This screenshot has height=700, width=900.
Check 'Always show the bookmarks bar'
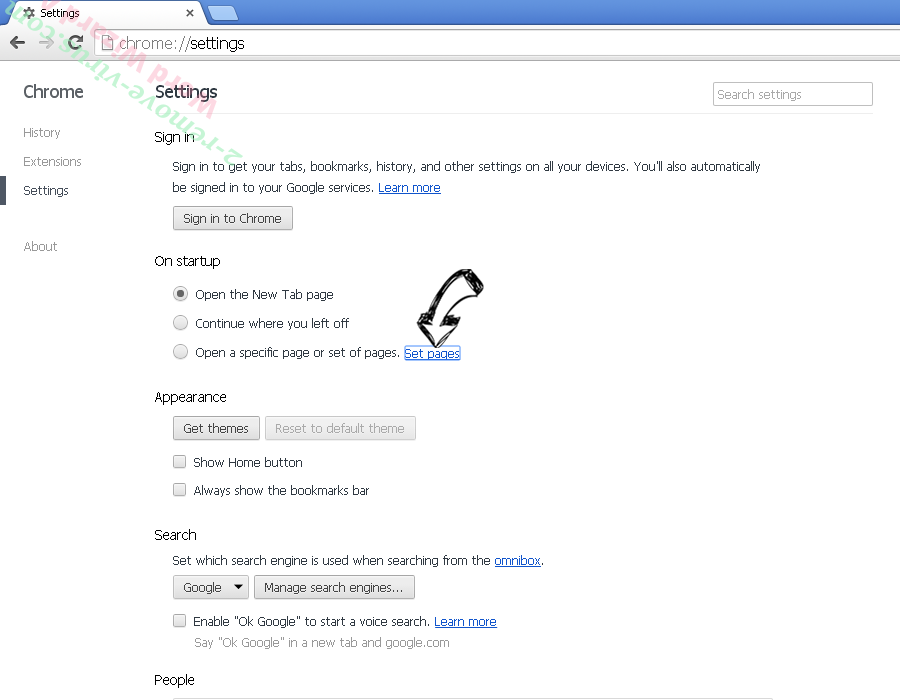(x=180, y=489)
